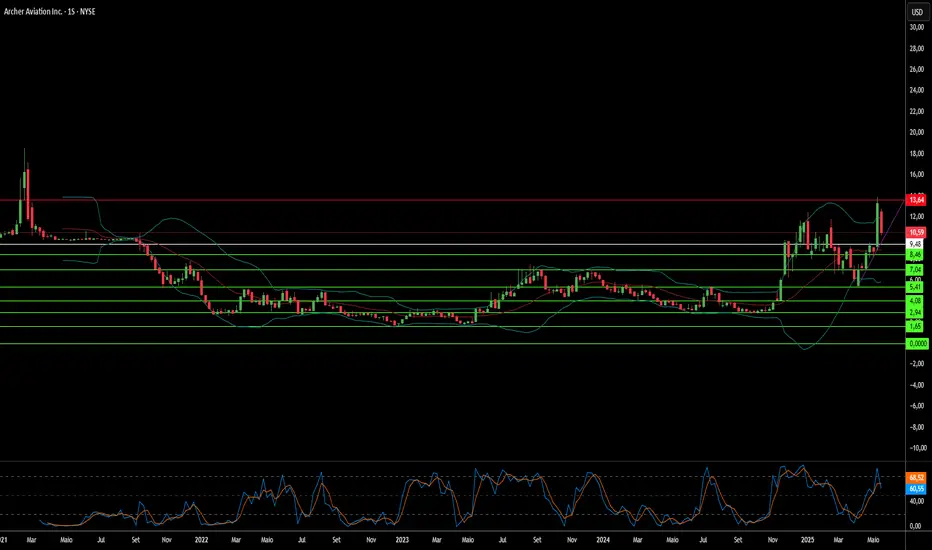Select the green 7,04 level label
932x550 pixels.
(x=916, y=270)
